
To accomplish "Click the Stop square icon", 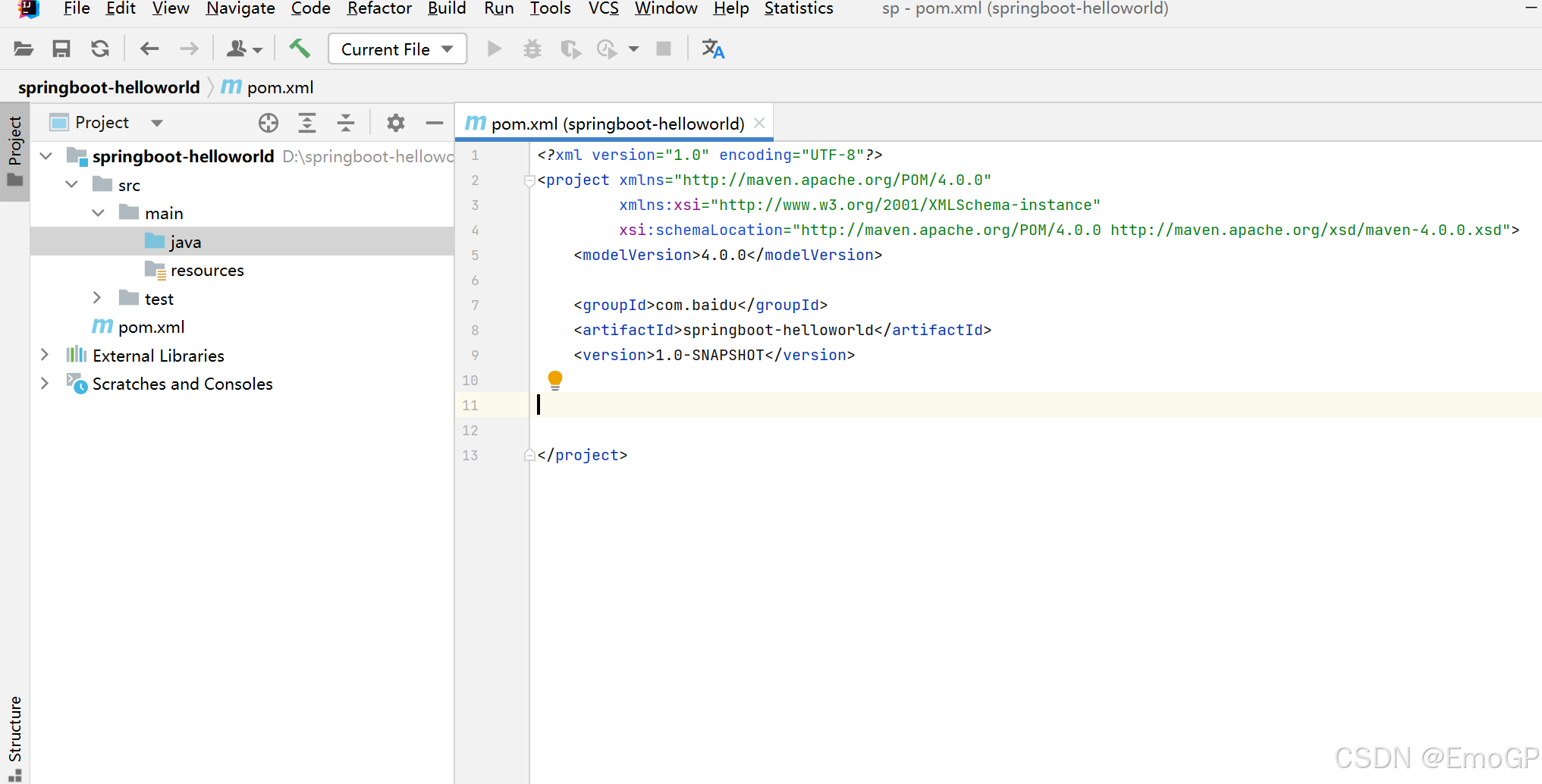I will click(x=664, y=49).
